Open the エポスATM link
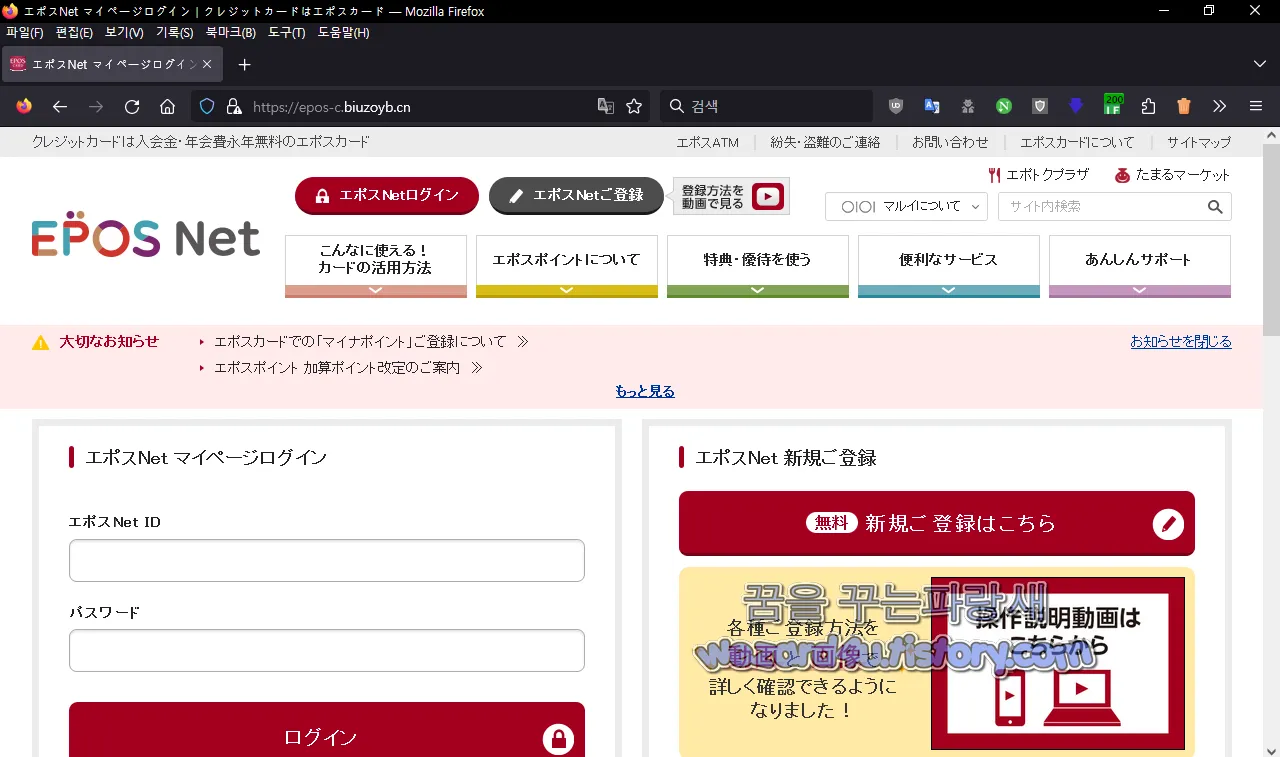 [707, 143]
